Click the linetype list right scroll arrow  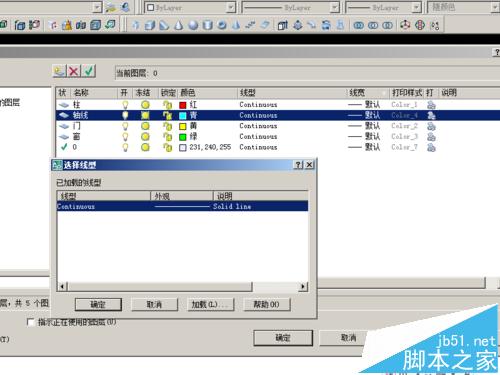coord(303,286)
